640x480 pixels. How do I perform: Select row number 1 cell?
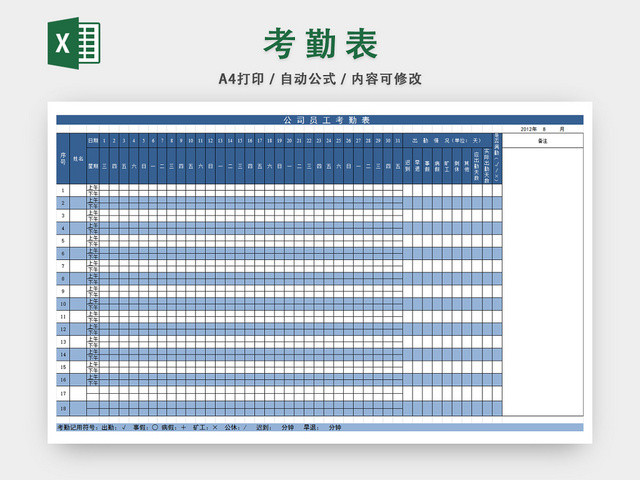[63, 190]
